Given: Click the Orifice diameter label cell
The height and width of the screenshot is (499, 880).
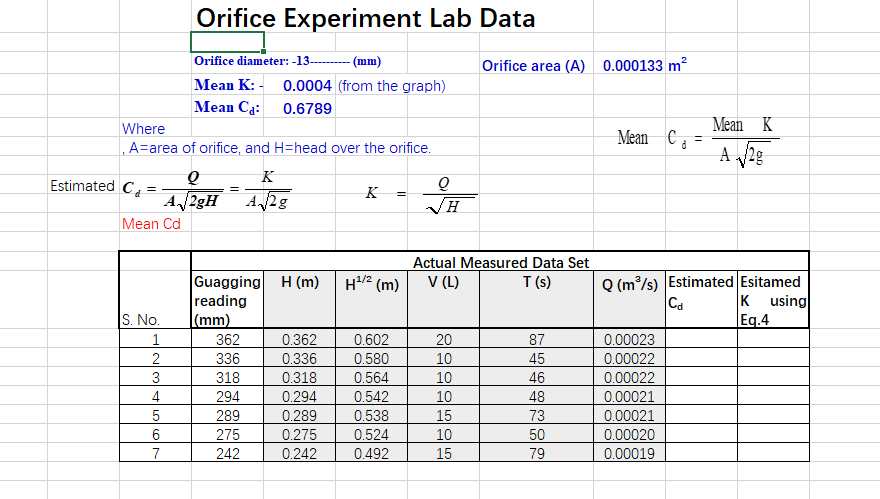Looking at the screenshot, I should tap(287, 61).
